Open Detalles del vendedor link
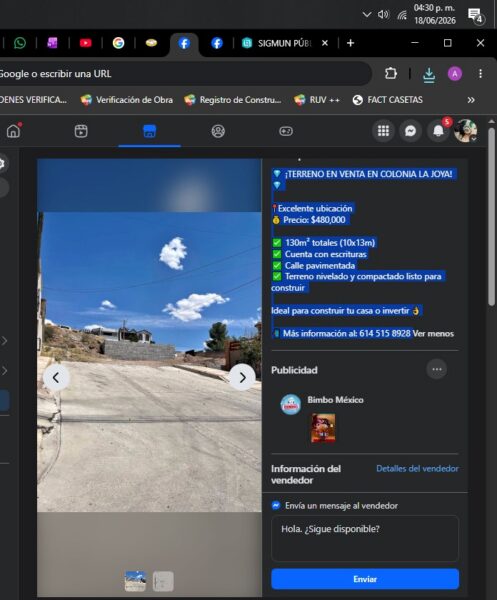Image resolution: width=497 pixels, height=600 pixels. [x=417, y=468]
